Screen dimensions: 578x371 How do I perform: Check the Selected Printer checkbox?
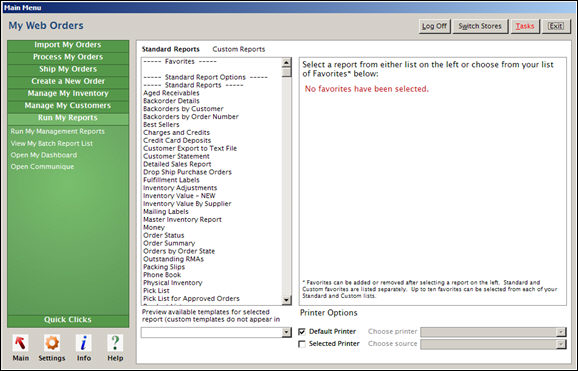click(x=302, y=344)
